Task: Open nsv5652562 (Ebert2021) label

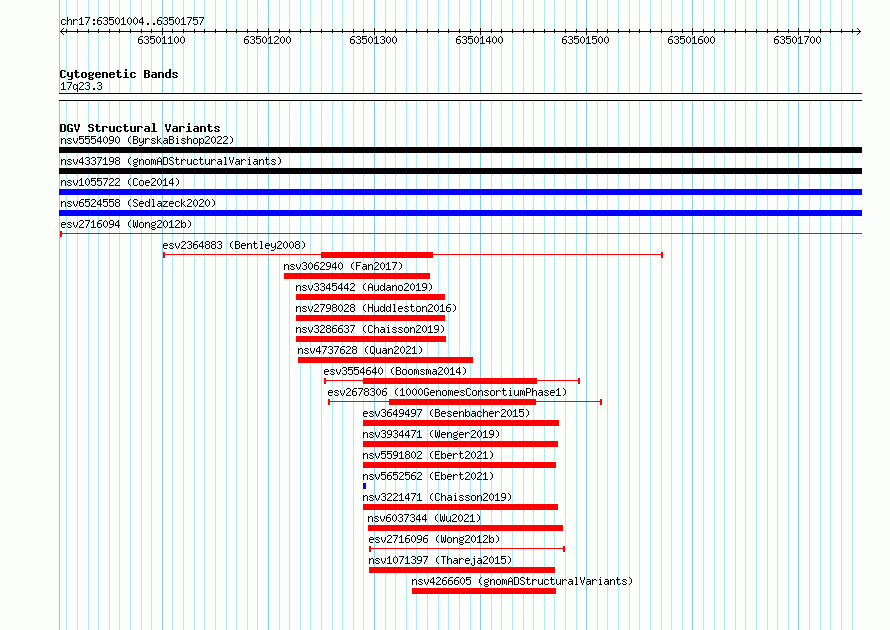Action: [428, 476]
